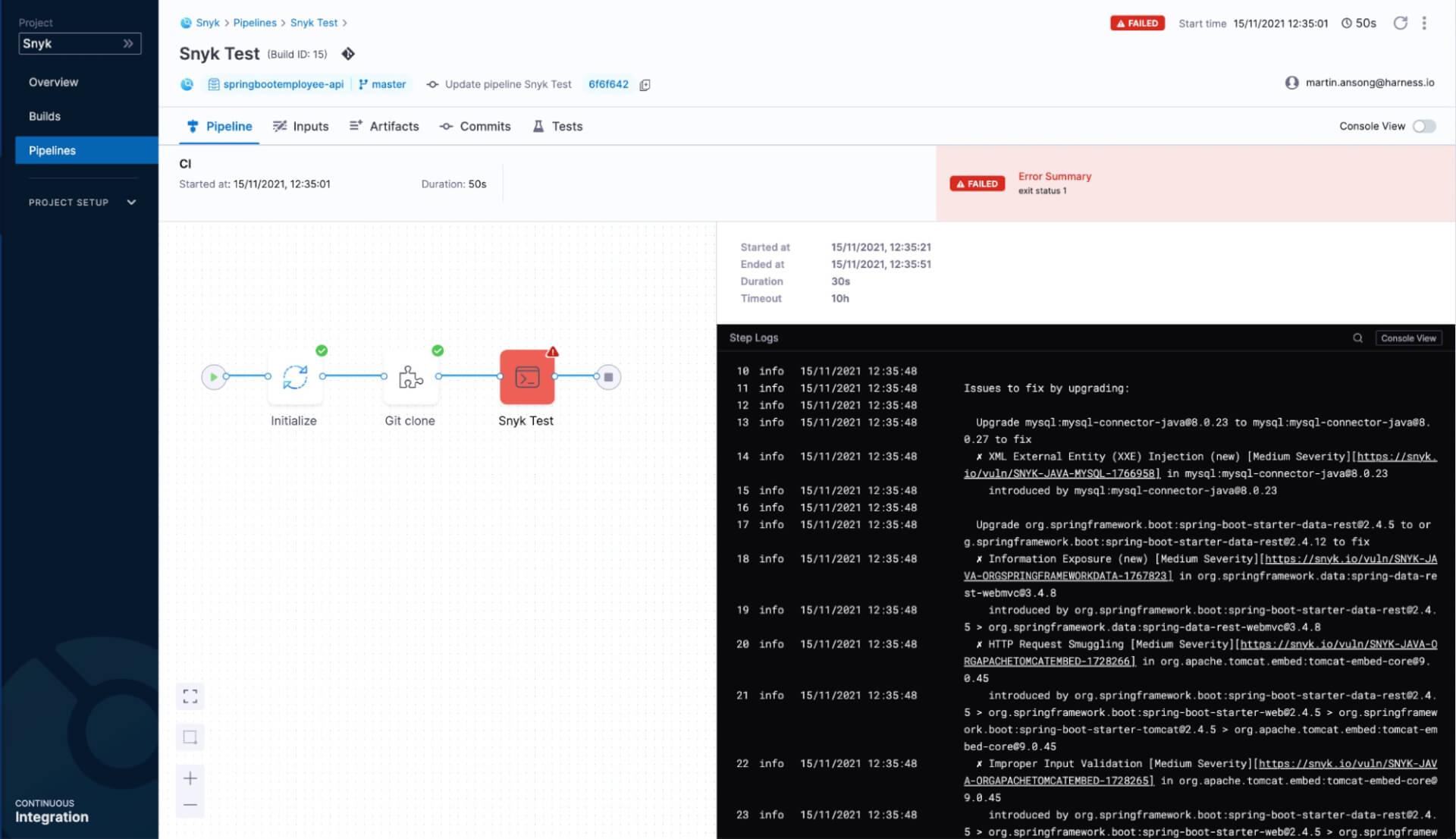Expand the Project Setup section
Viewport: 1456px width, 839px height.
(x=82, y=203)
